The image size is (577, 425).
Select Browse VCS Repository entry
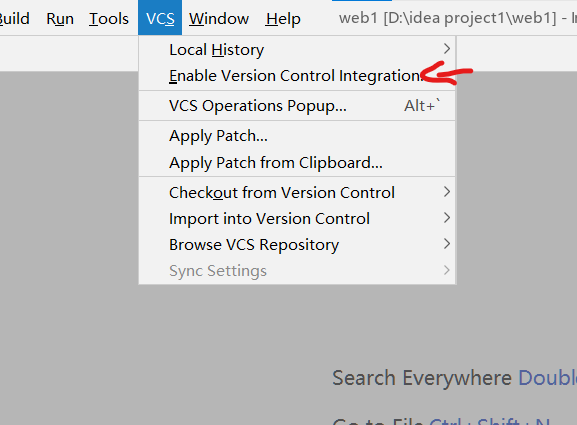tap(297, 245)
